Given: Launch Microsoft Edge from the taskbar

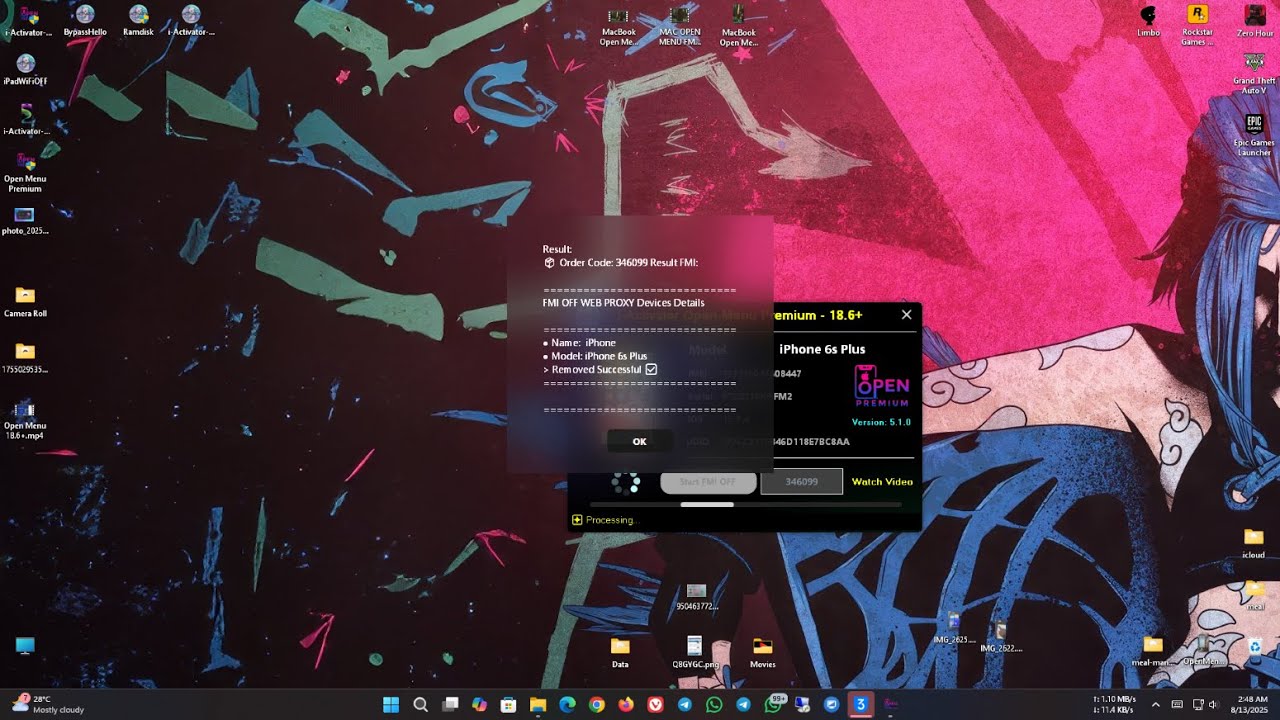Looking at the screenshot, I should [567, 704].
